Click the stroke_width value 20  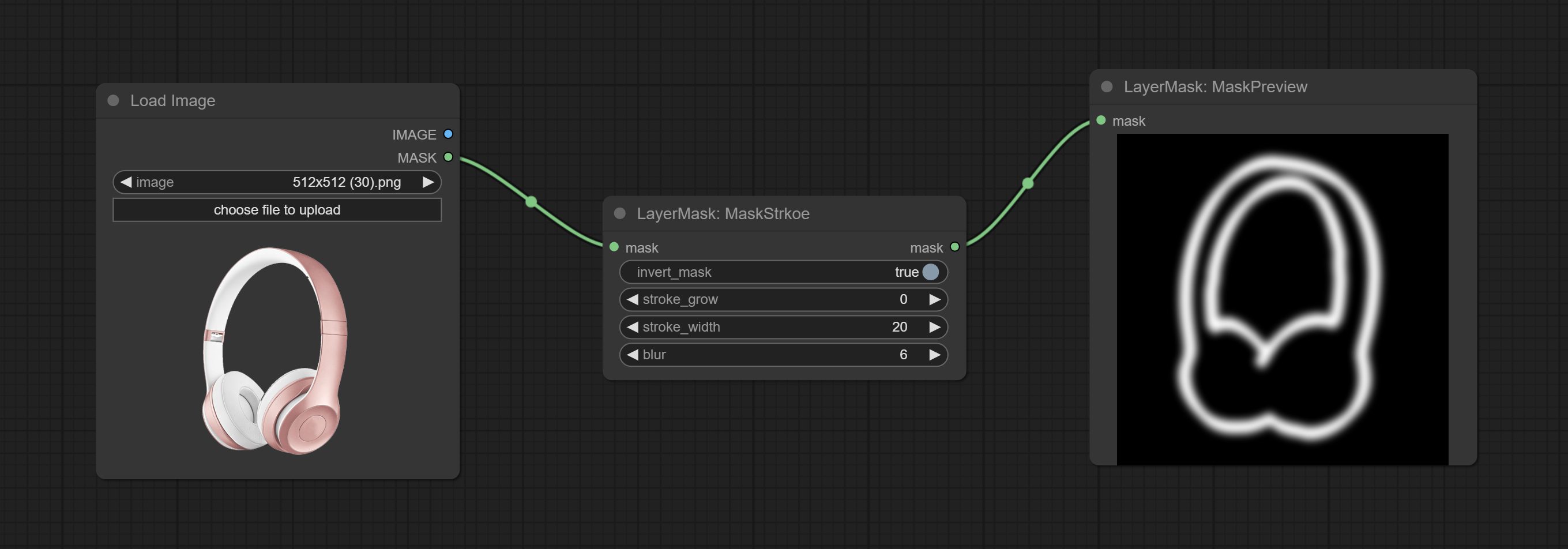tap(900, 327)
